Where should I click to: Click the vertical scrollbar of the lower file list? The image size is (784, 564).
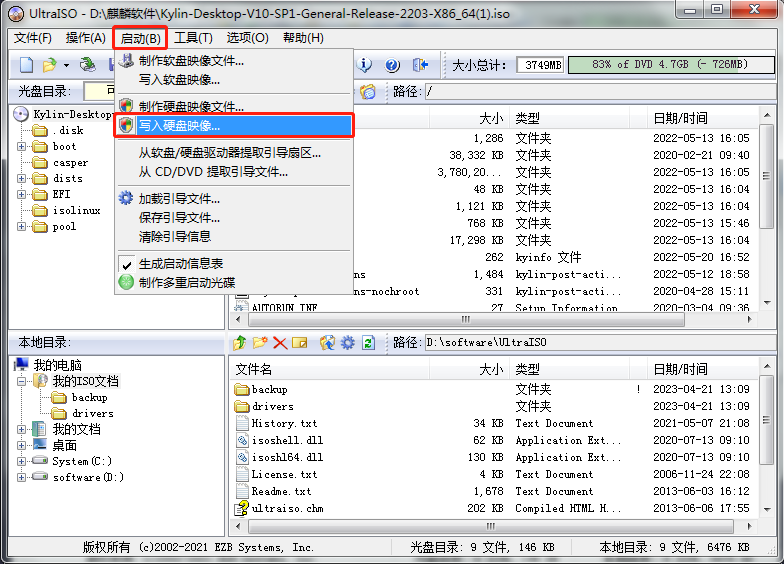coord(766,438)
